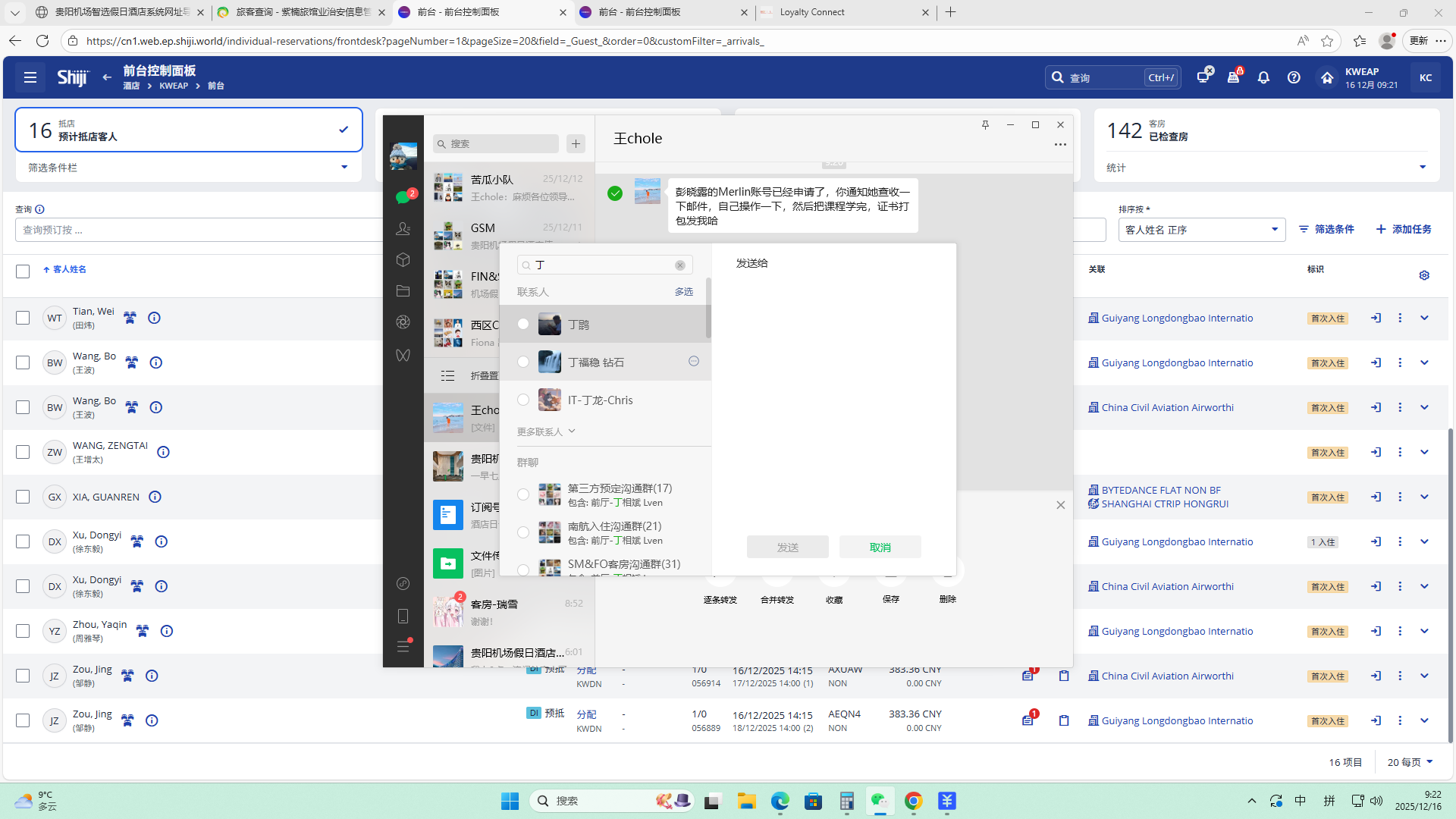Image resolution: width=1456 pixels, height=819 pixels.
Task: Expand 更多联系人 in the forward dialog
Action: pos(546,431)
